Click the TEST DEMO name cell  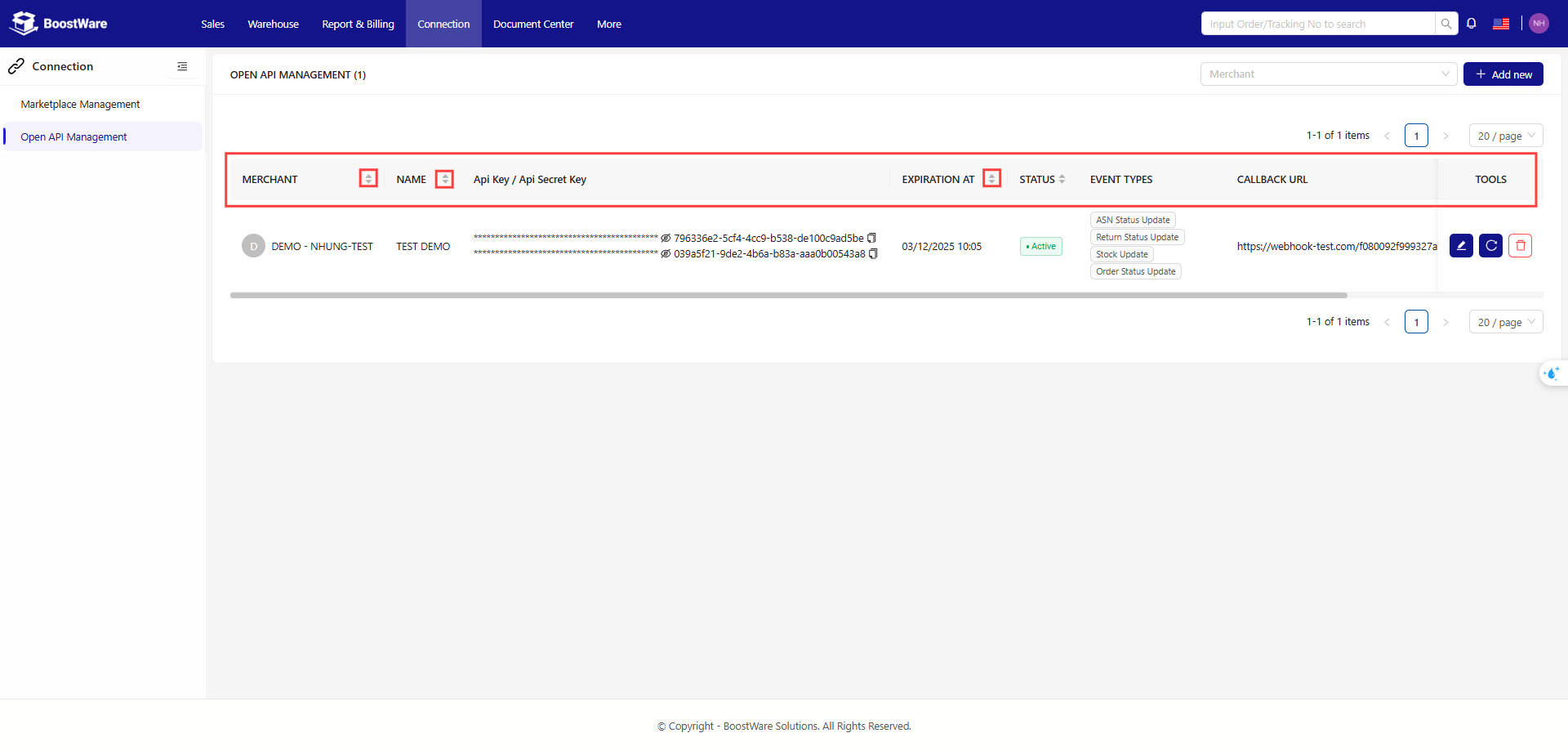pos(423,246)
